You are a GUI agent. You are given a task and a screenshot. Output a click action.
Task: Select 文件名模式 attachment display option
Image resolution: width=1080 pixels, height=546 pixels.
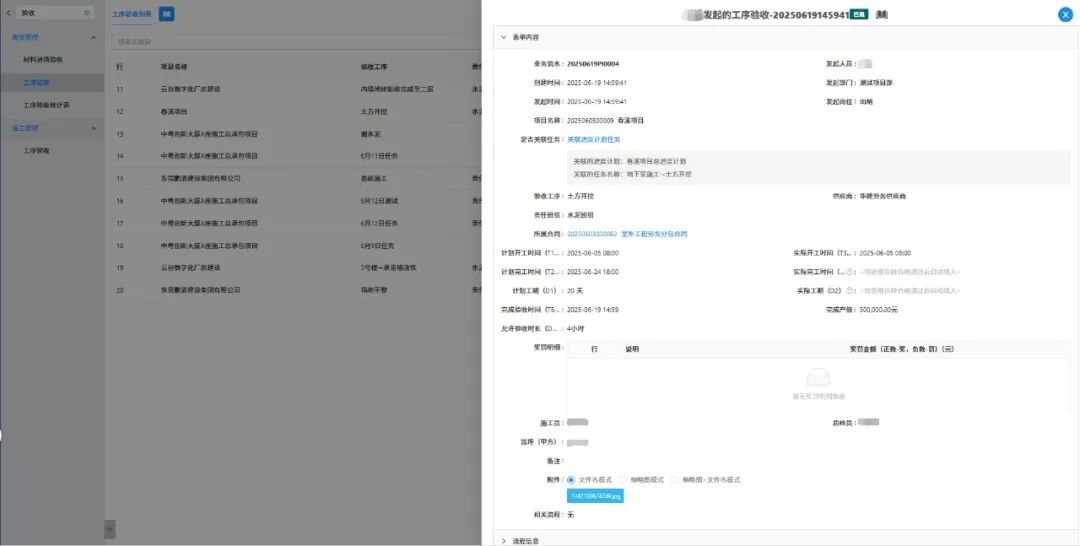point(571,480)
